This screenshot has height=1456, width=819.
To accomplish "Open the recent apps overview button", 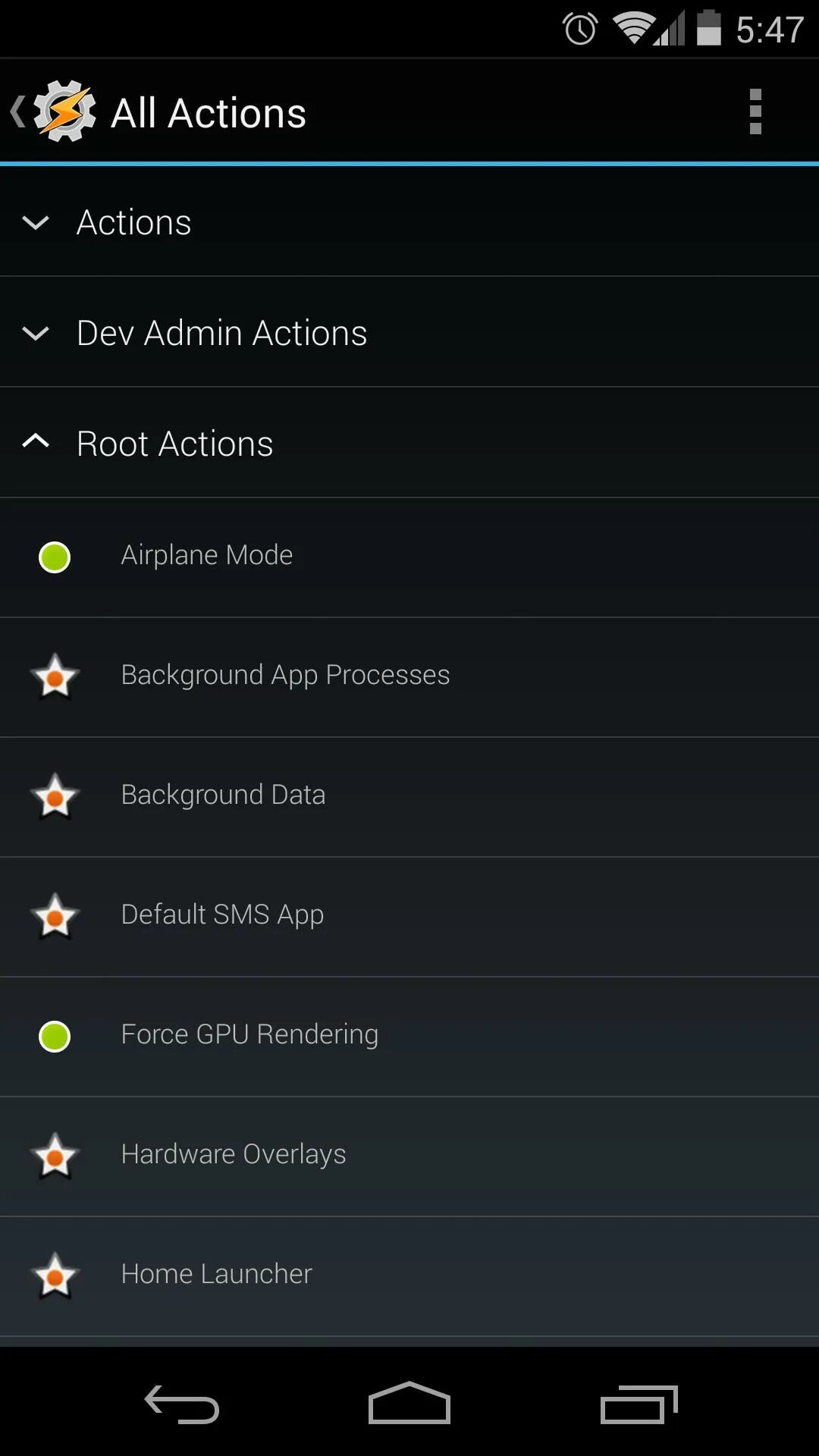I will (x=639, y=1404).
